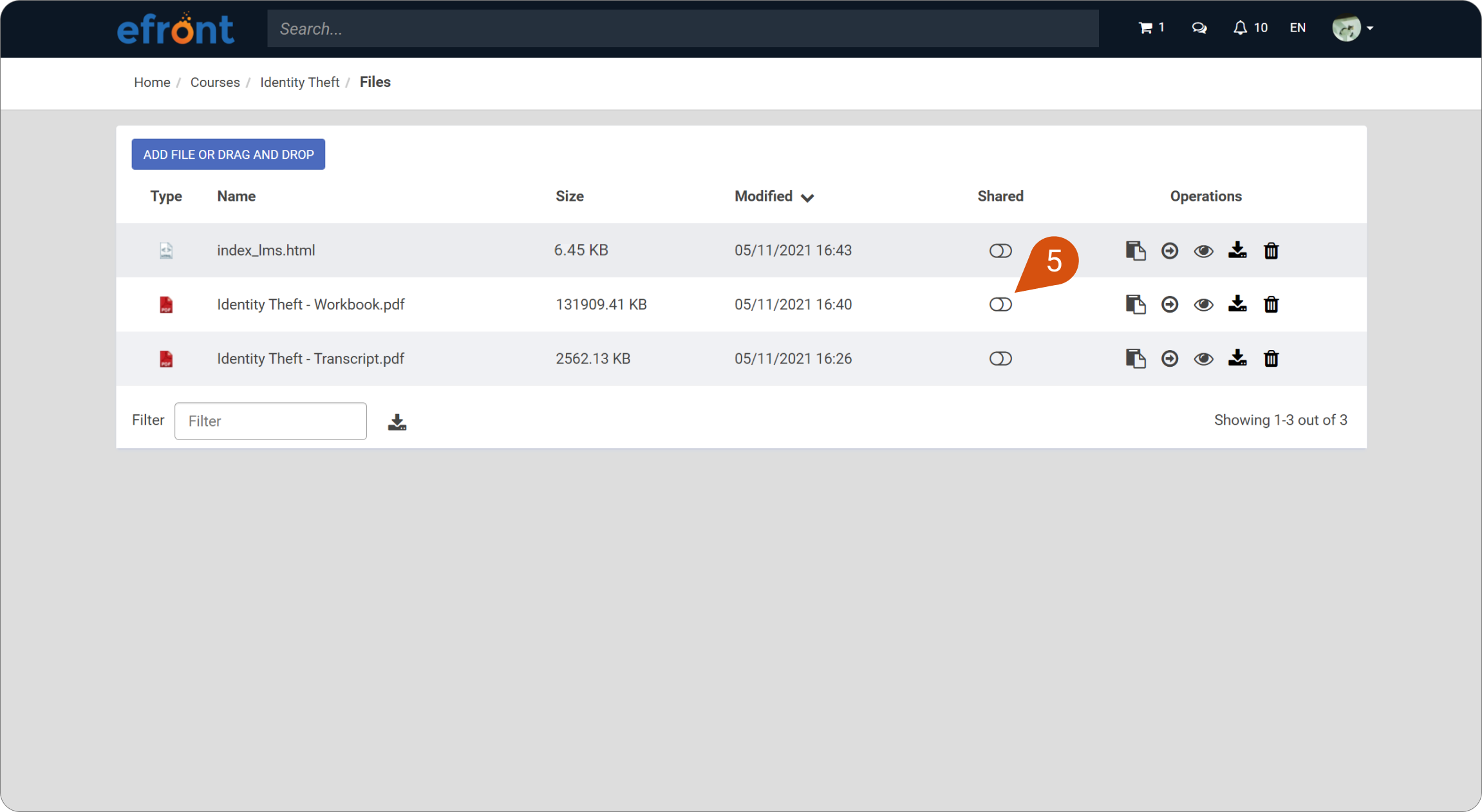Screen dimensions: 1482x812
Task: Open notifications bell
Action: point(1250,28)
